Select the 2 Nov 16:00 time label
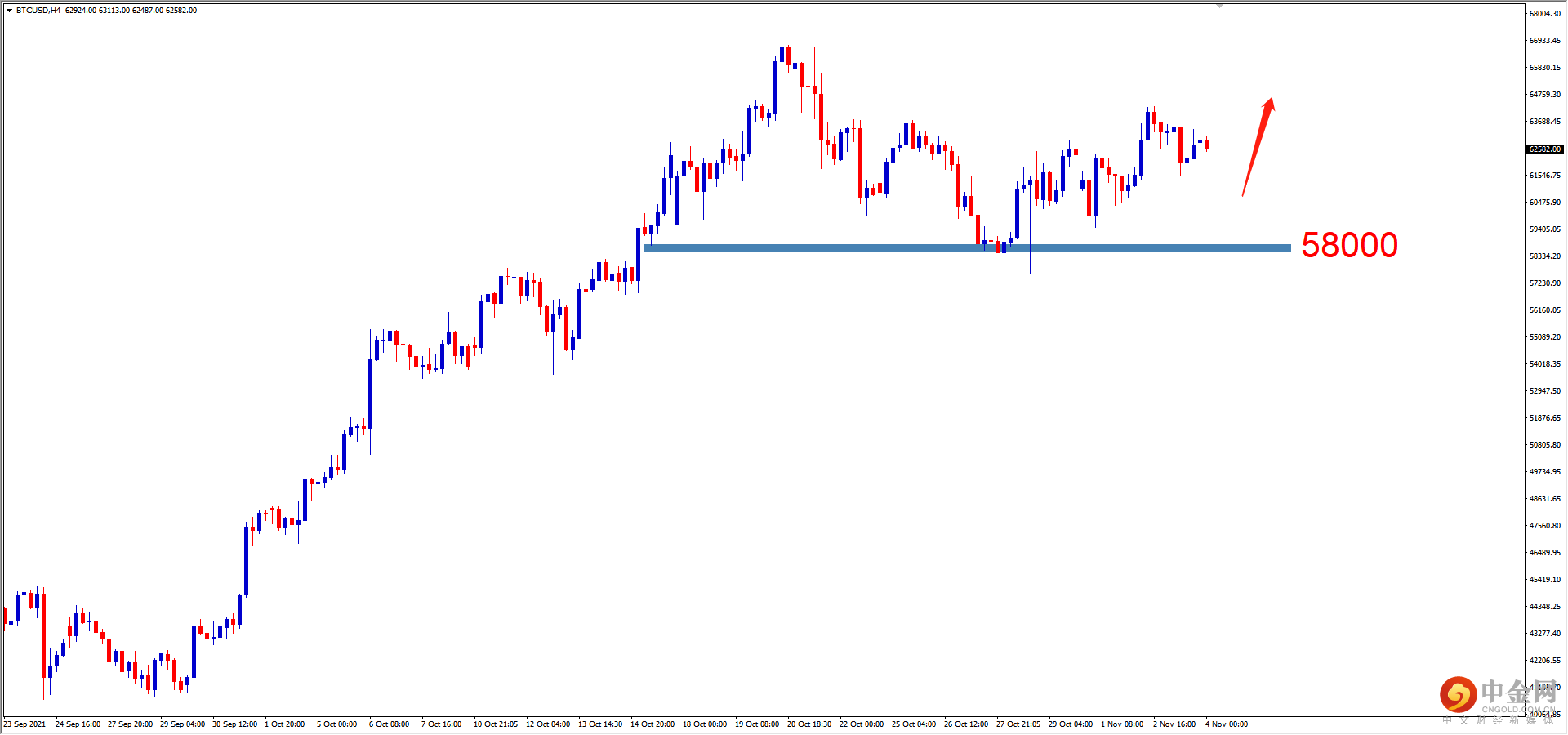Viewport: 1568px width, 735px height. [x=1174, y=724]
